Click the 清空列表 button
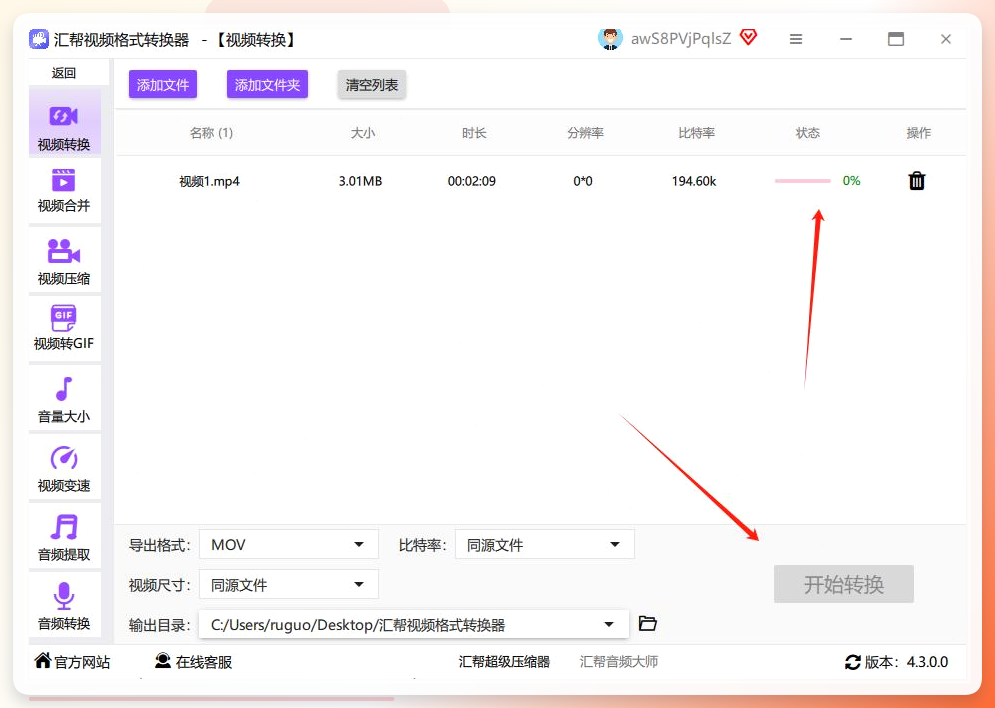The image size is (995, 708). point(372,84)
